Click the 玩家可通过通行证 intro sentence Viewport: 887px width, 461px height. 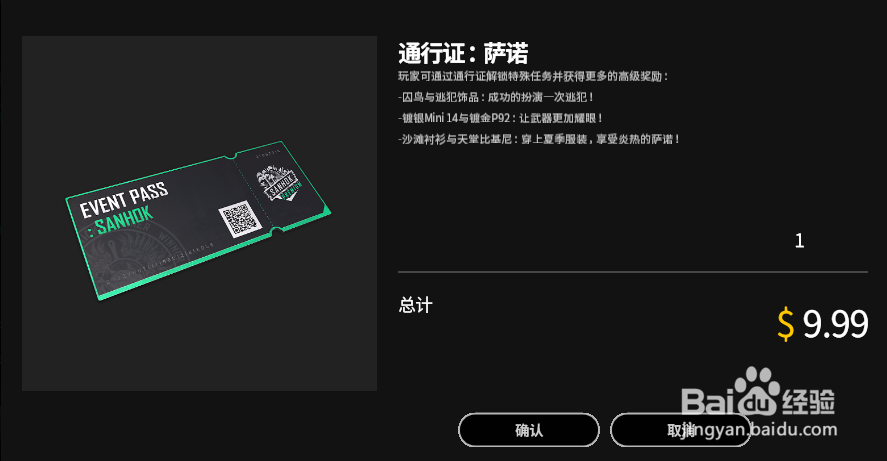tap(533, 76)
